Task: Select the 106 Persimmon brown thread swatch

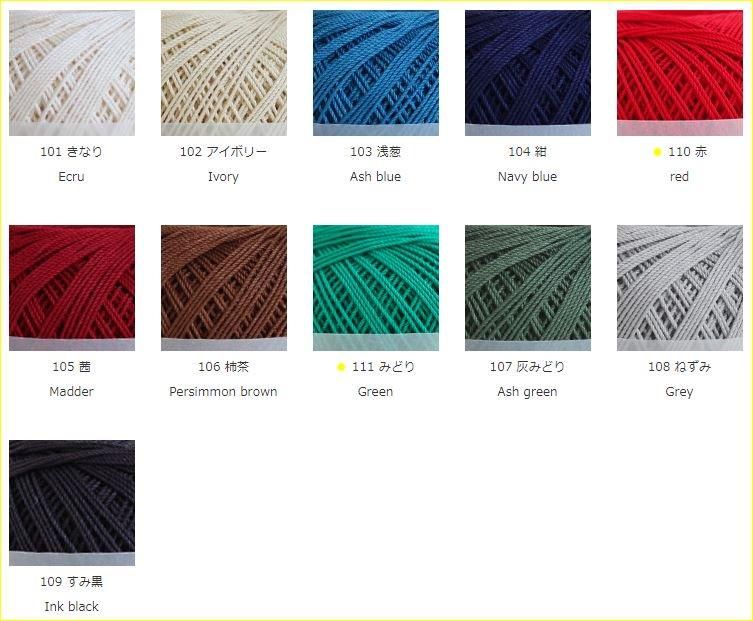Action: pos(224,288)
